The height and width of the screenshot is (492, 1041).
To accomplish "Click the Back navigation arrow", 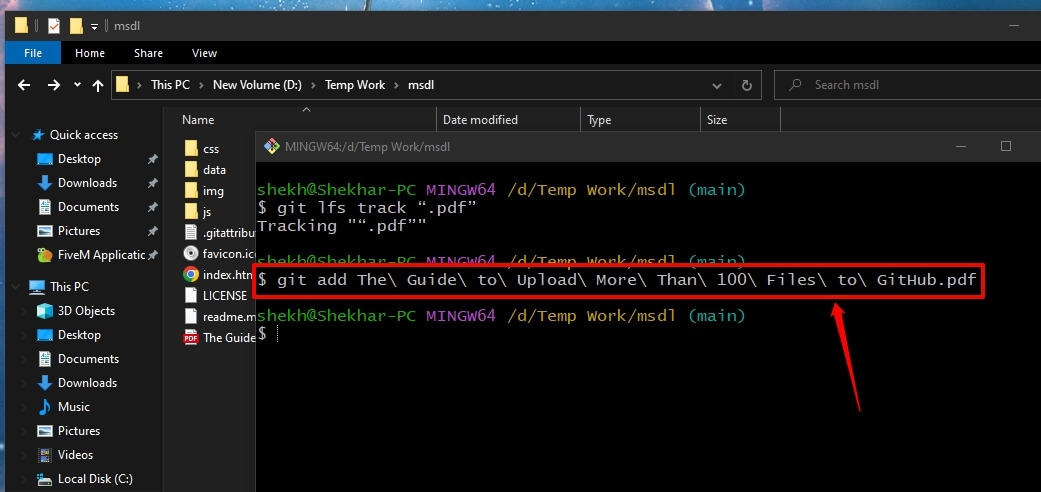I will click(x=24, y=86).
